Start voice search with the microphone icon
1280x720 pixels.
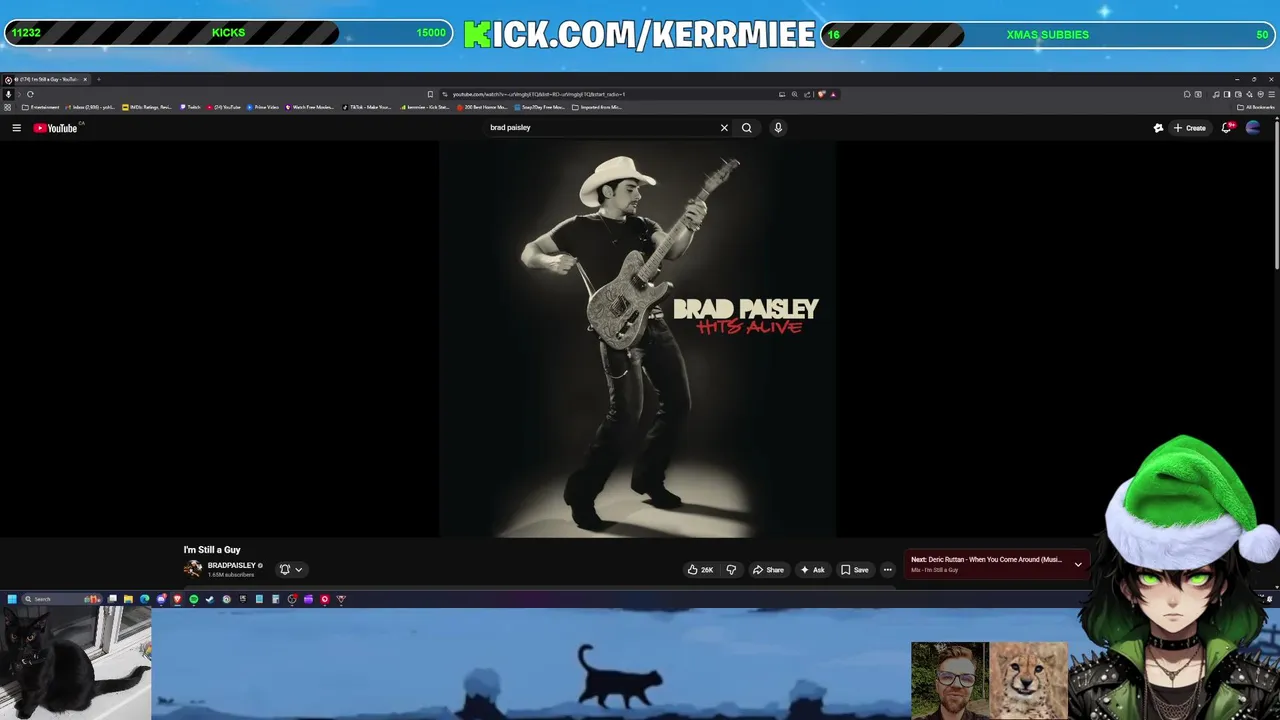click(x=778, y=128)
